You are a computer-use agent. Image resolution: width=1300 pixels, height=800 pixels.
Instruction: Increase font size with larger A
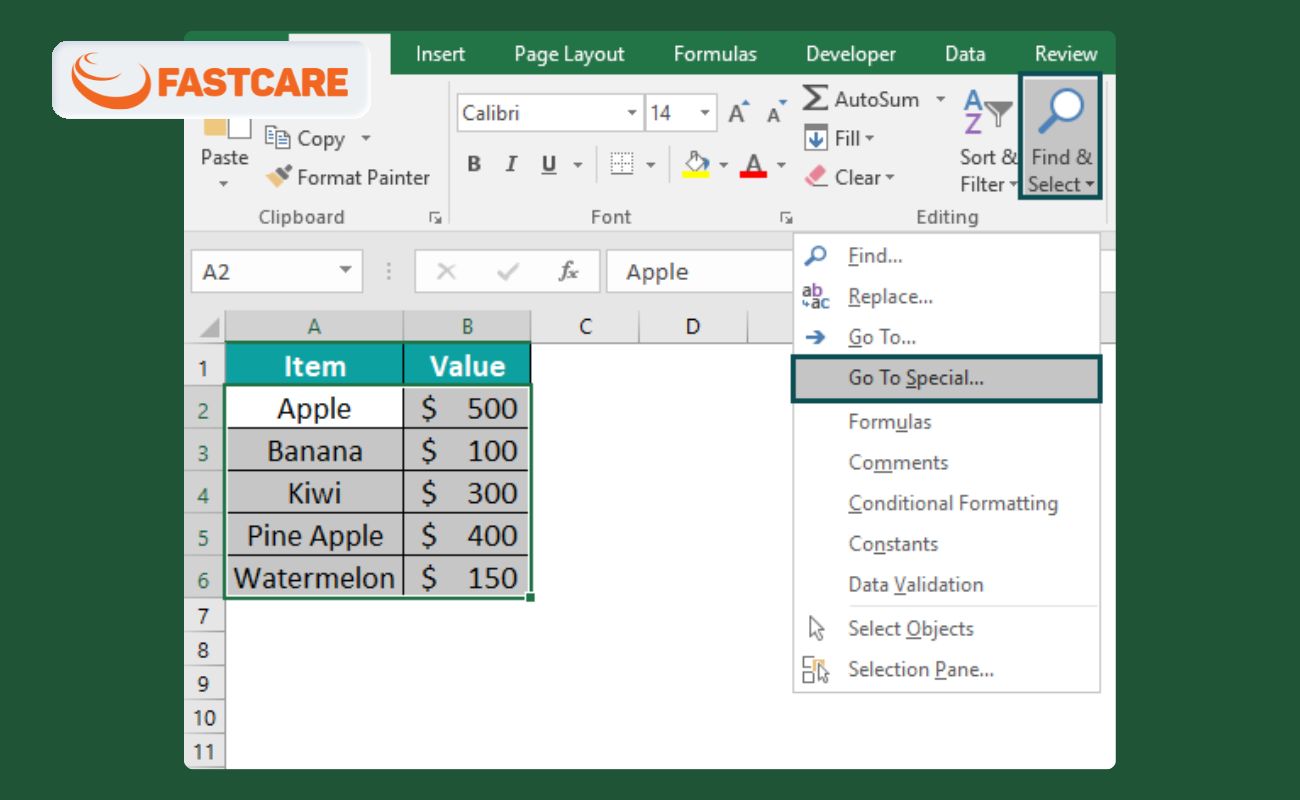coord(738,113)
